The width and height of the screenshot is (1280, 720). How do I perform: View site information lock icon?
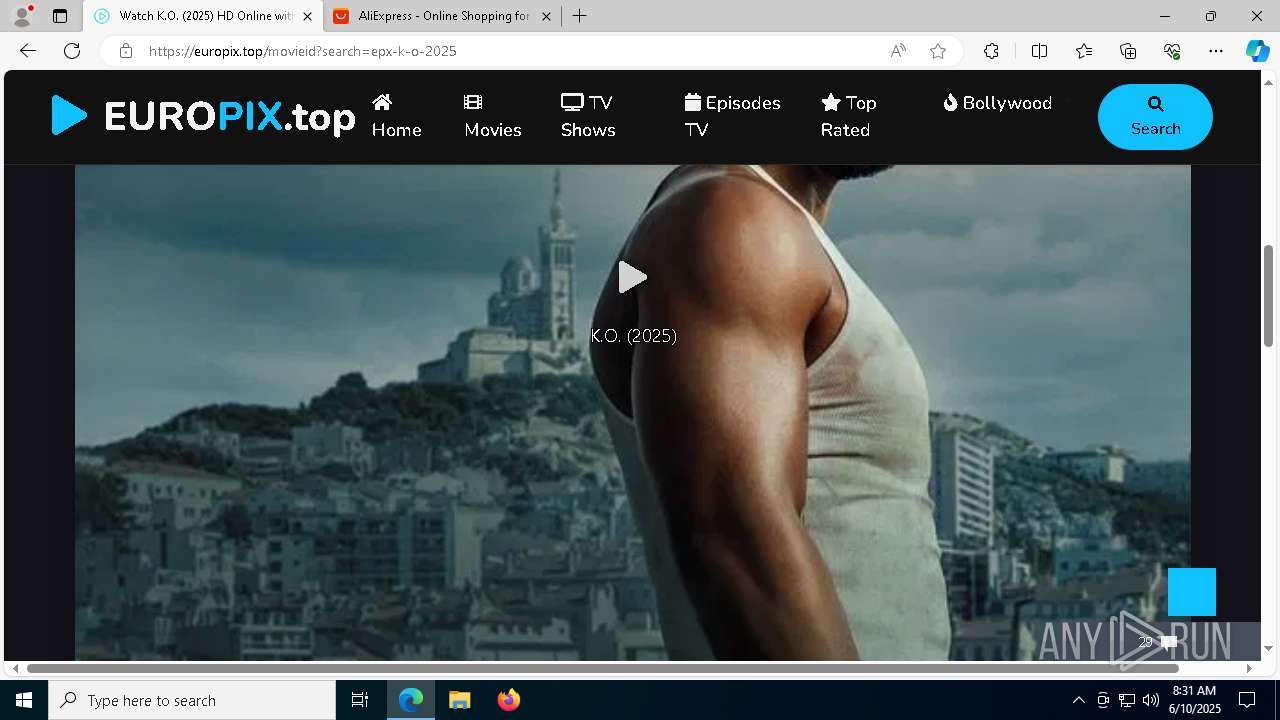126,51
